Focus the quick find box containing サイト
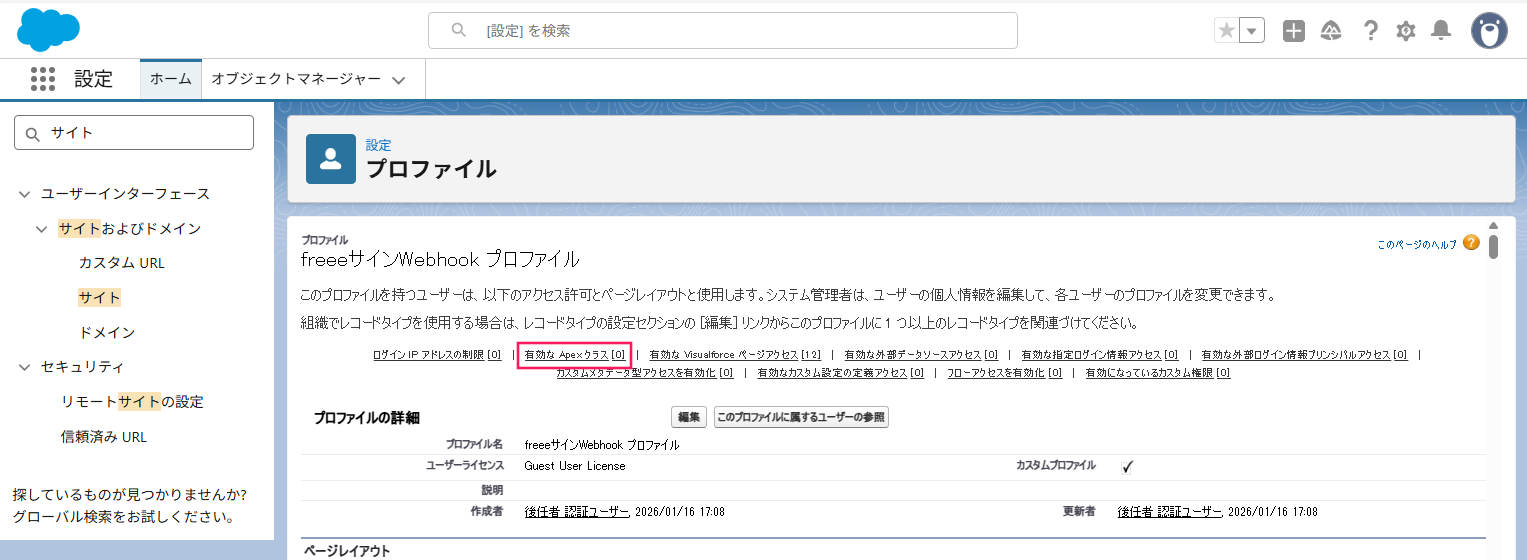This screenshot has height=560, width=1527. click(x=134, y=132)
